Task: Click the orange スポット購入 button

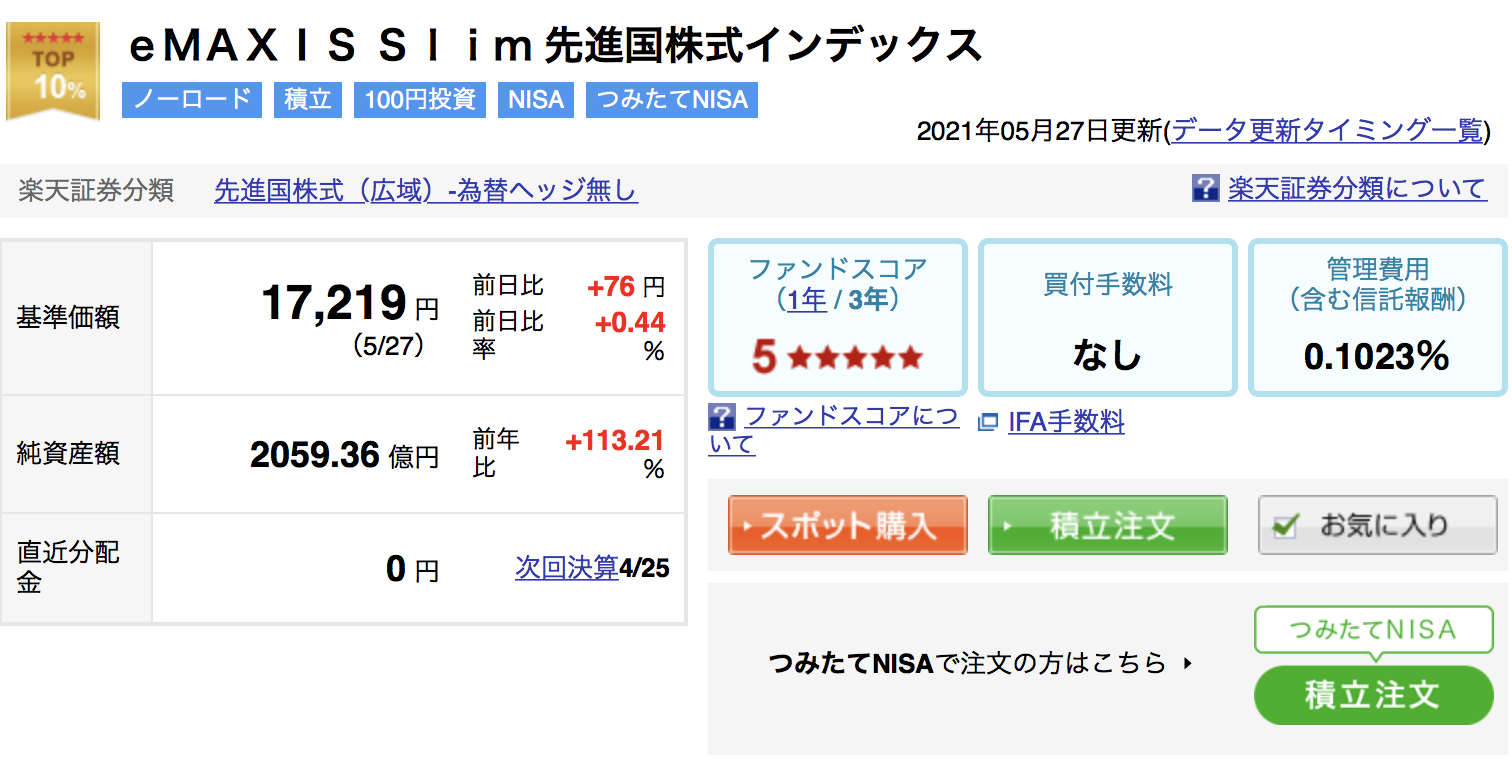Action: 848,524
